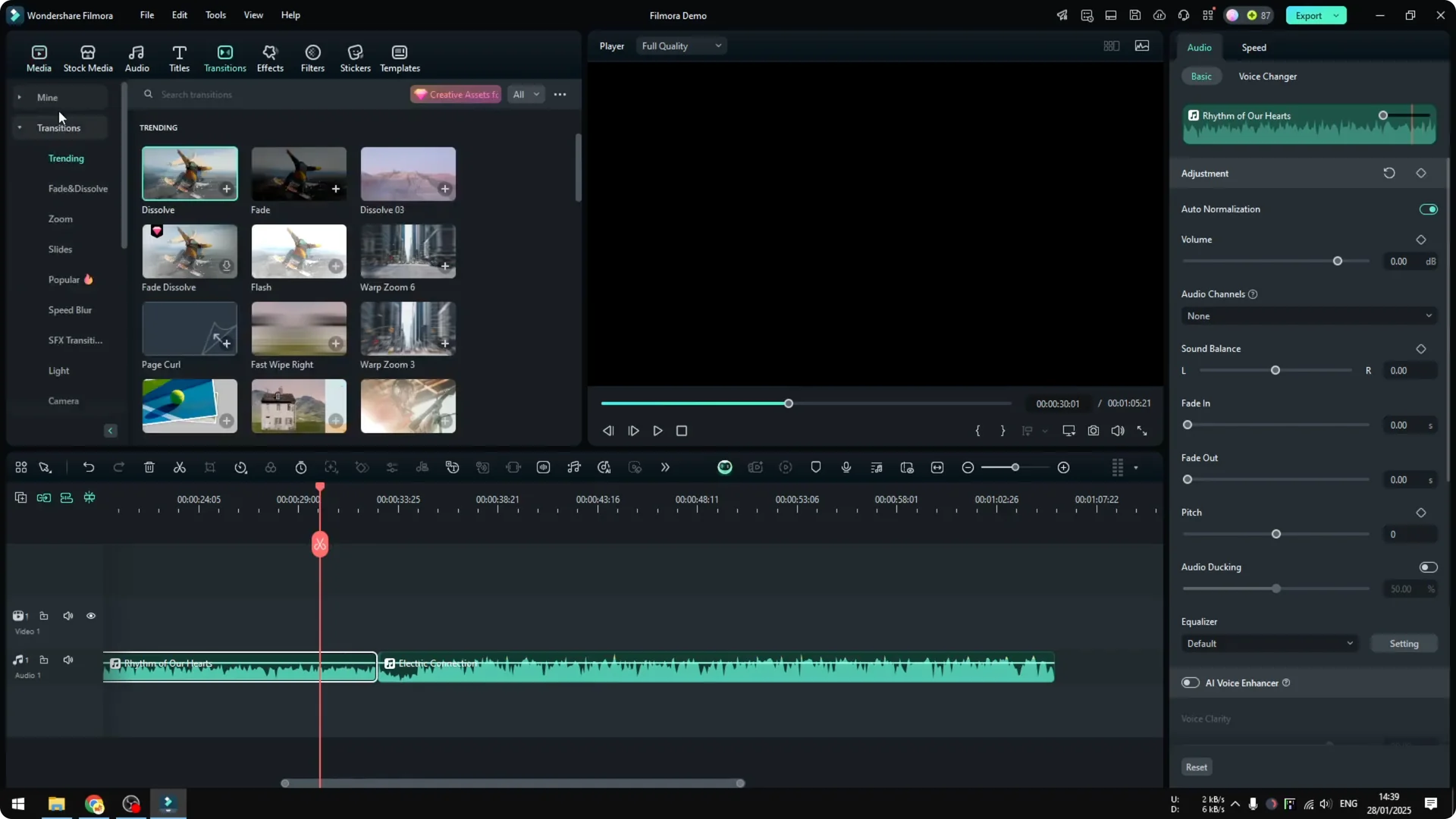The image size is (1456, 819).
Task: Select the Stock Media panel
Action: 87,57
